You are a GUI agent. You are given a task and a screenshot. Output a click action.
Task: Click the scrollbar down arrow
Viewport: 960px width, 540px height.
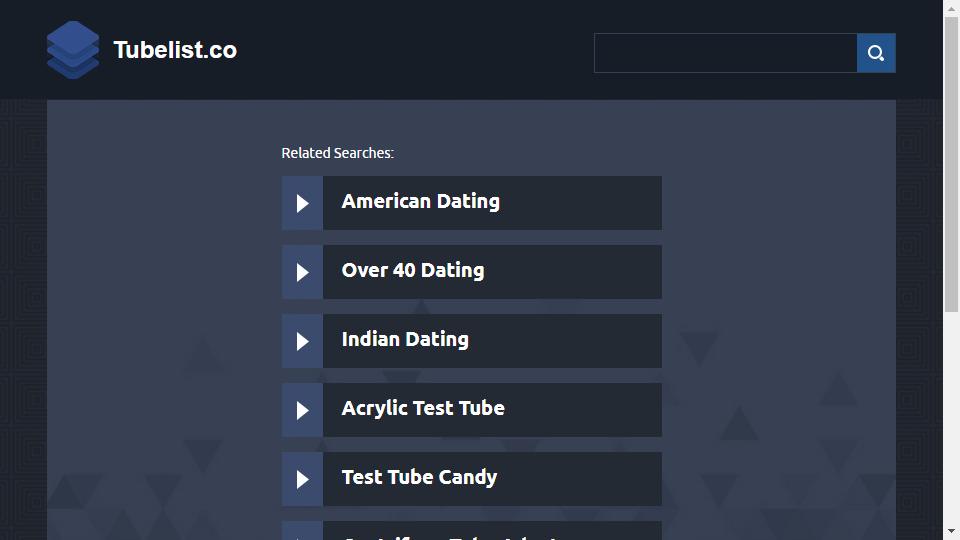[951, 531]
